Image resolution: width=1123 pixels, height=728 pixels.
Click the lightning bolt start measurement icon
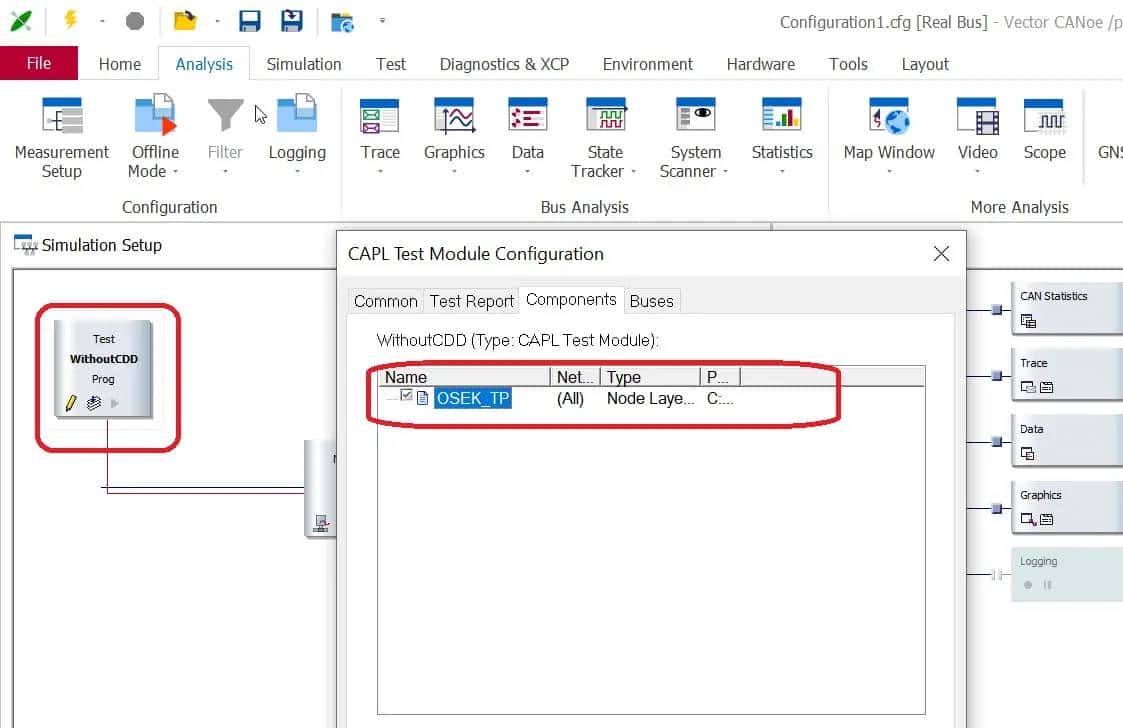coord(71,20)
